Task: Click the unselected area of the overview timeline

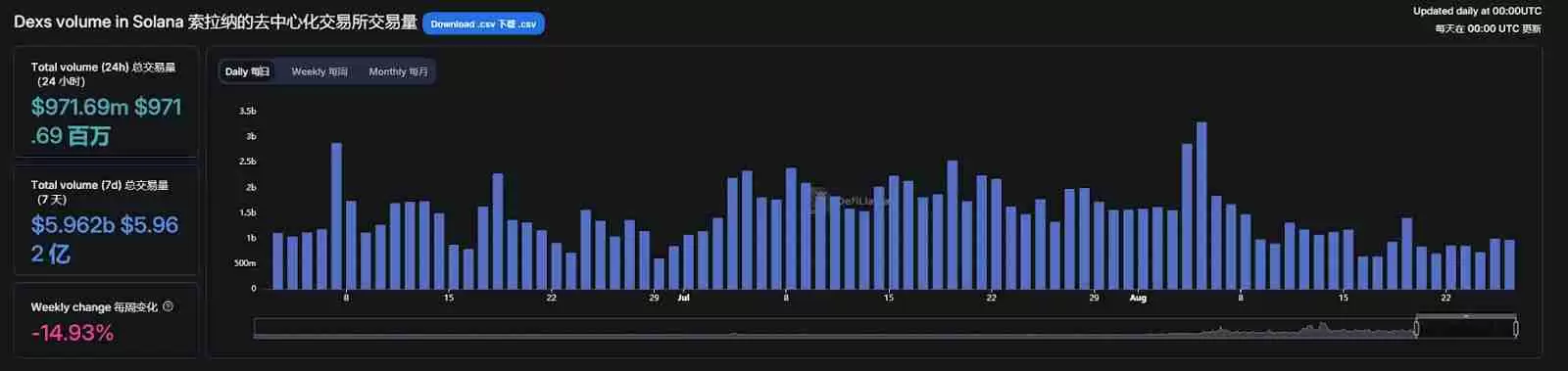Action: tap(834, 329)
